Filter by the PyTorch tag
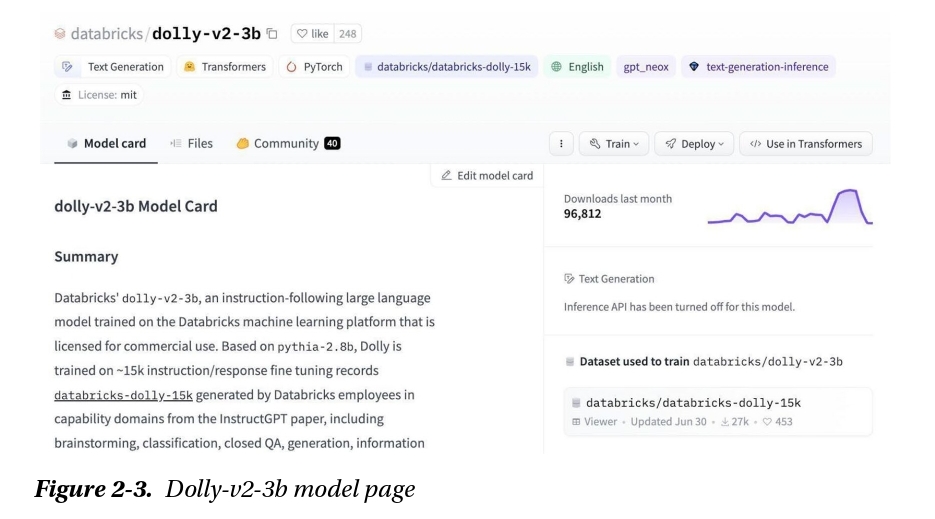Viewport: 935px width, 519px height. click(314, 67)
